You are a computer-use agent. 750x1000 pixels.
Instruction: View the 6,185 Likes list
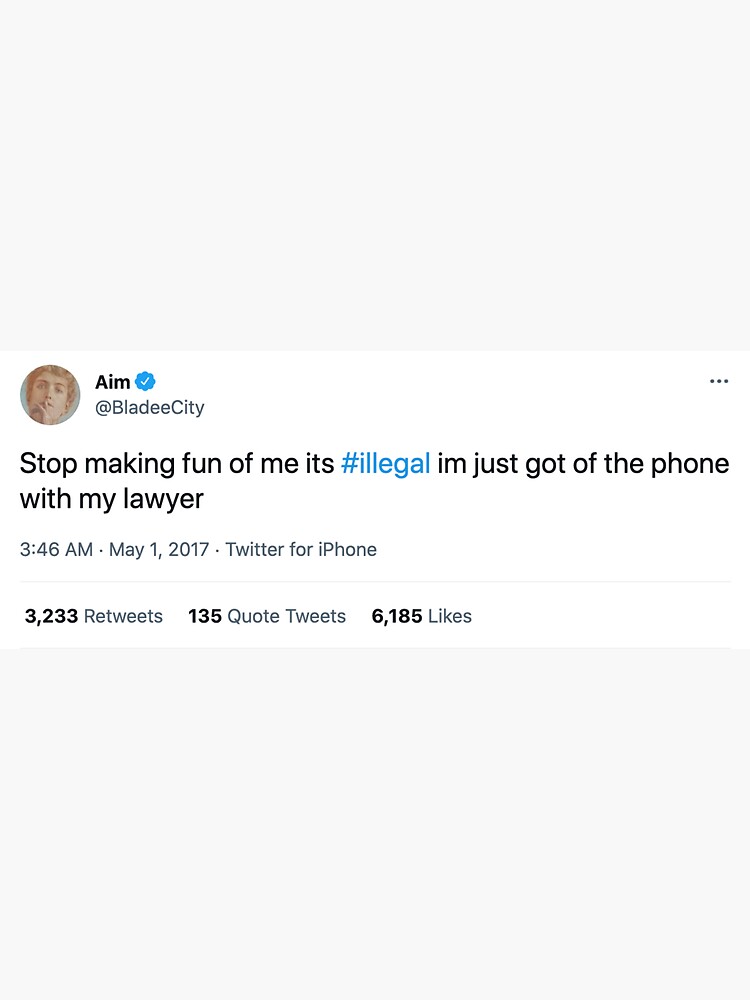point(422,616)
